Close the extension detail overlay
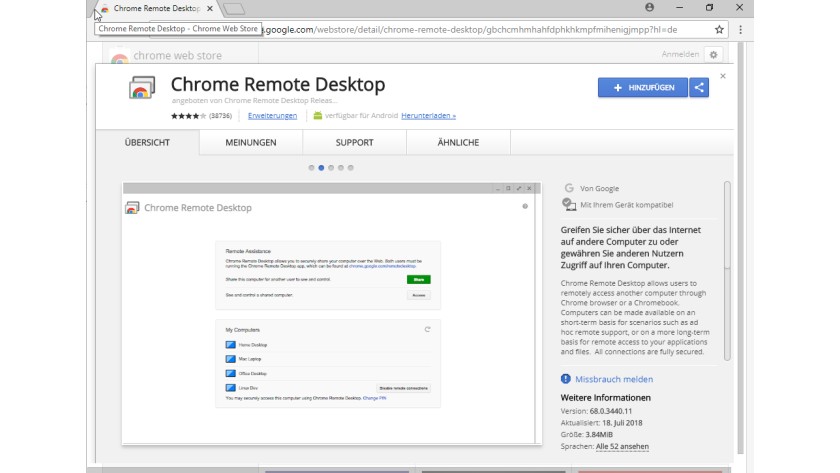The image size is (840, 473). point(723,76)
